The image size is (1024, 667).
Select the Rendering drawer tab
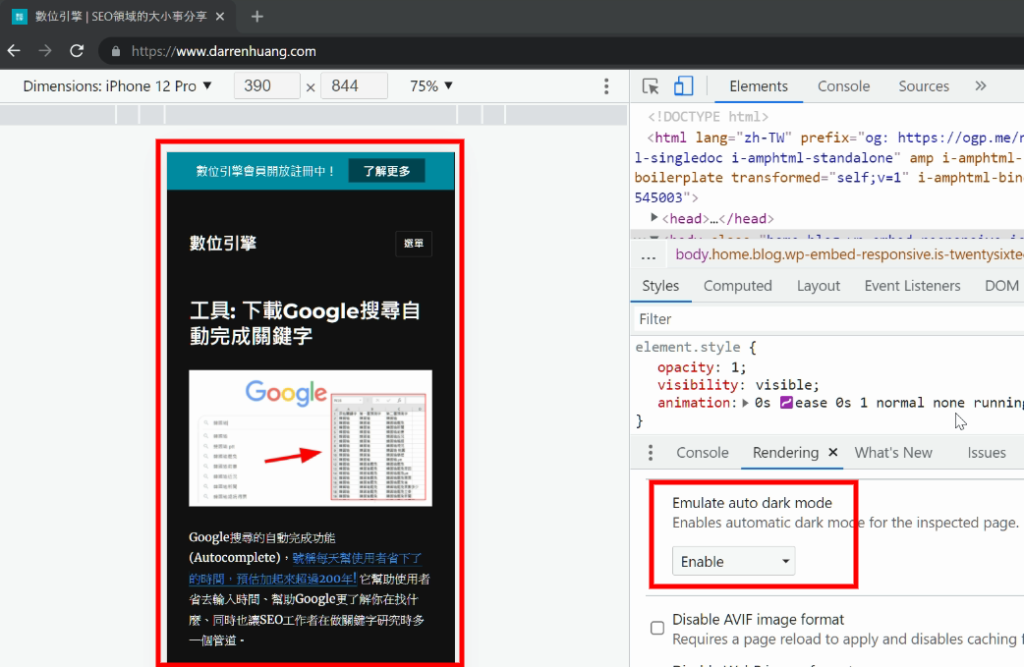tap(785, 453)
